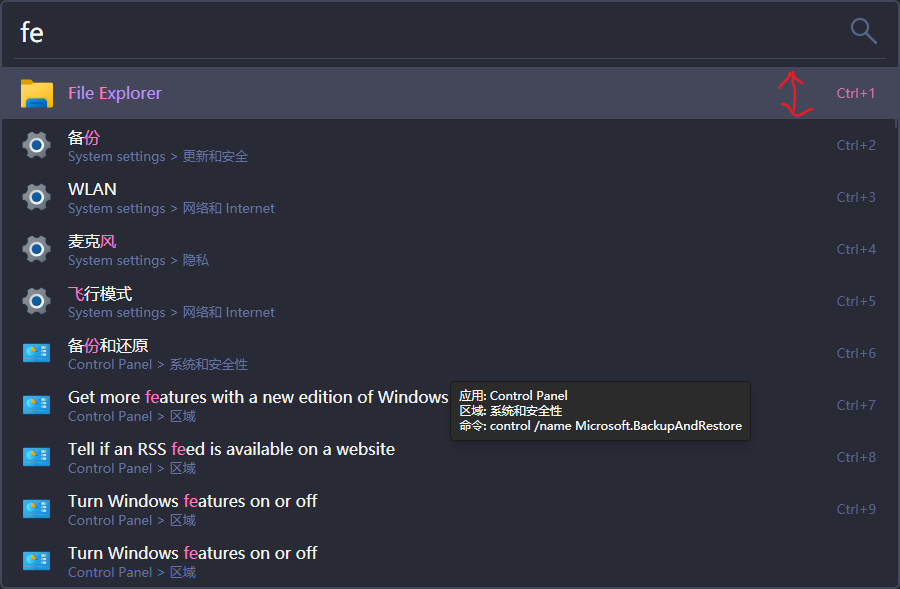Open the 备份和还原 Control Panel result
Screen dimensions: 900x589
coord(448,353)
